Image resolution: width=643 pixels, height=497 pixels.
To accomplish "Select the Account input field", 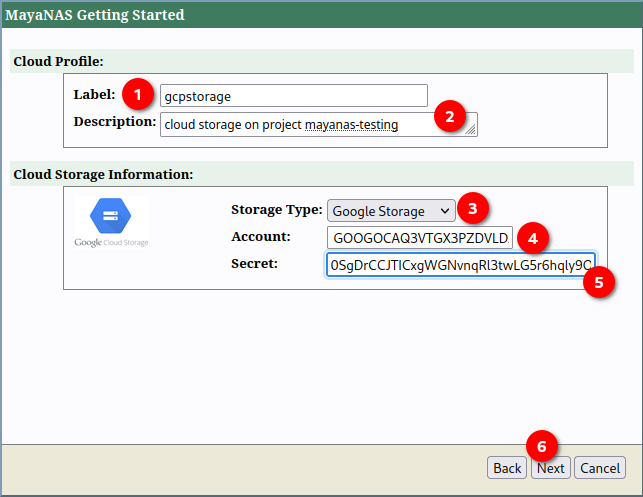I will coord(419,238).
